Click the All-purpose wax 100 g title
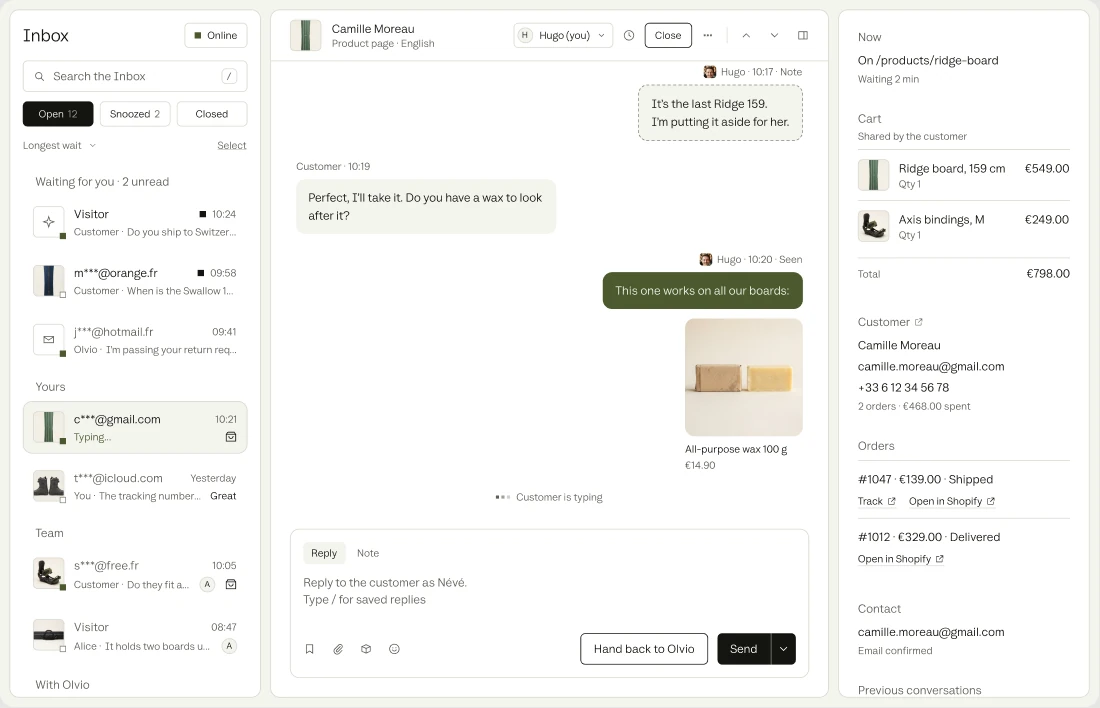Image resolution: width=1100 pixels, height=708 pixels. 736,449
